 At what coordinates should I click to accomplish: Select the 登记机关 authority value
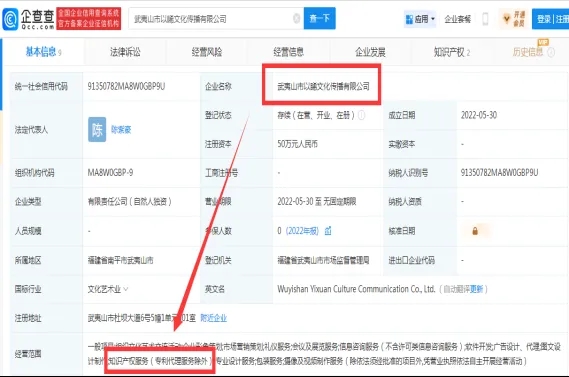coord(323,260)
